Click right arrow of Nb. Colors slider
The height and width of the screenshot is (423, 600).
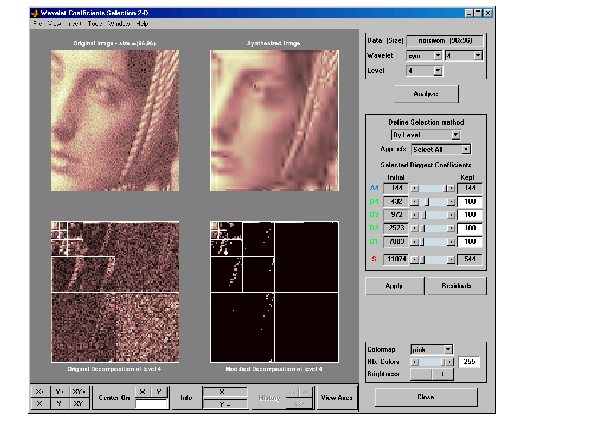pyautogui.click(x=450, y=362)
